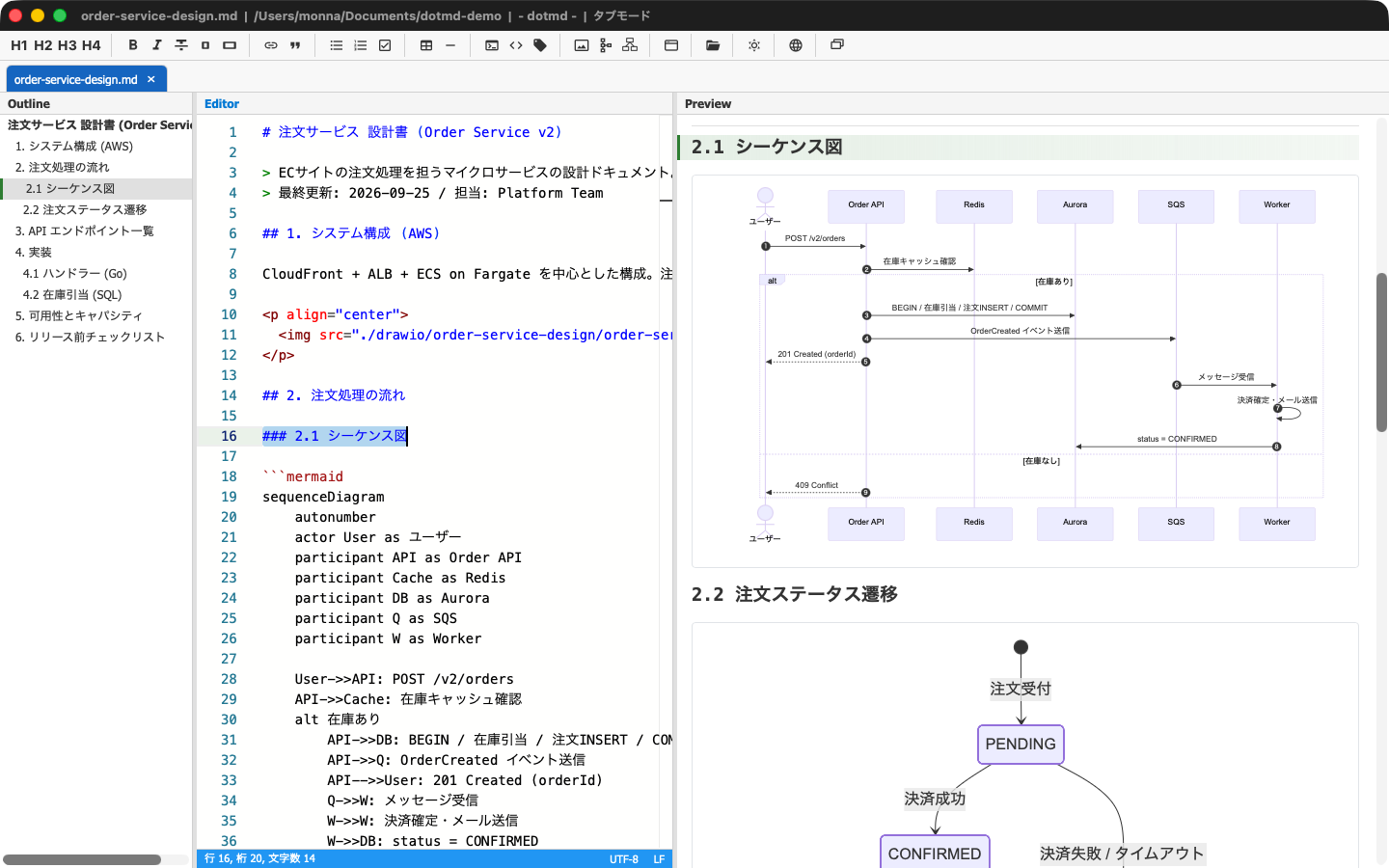Jump to 2.2 注文ステータス遷移 in outline
The width and height of the screenshot is (1389, 868).
coord(85,210)
